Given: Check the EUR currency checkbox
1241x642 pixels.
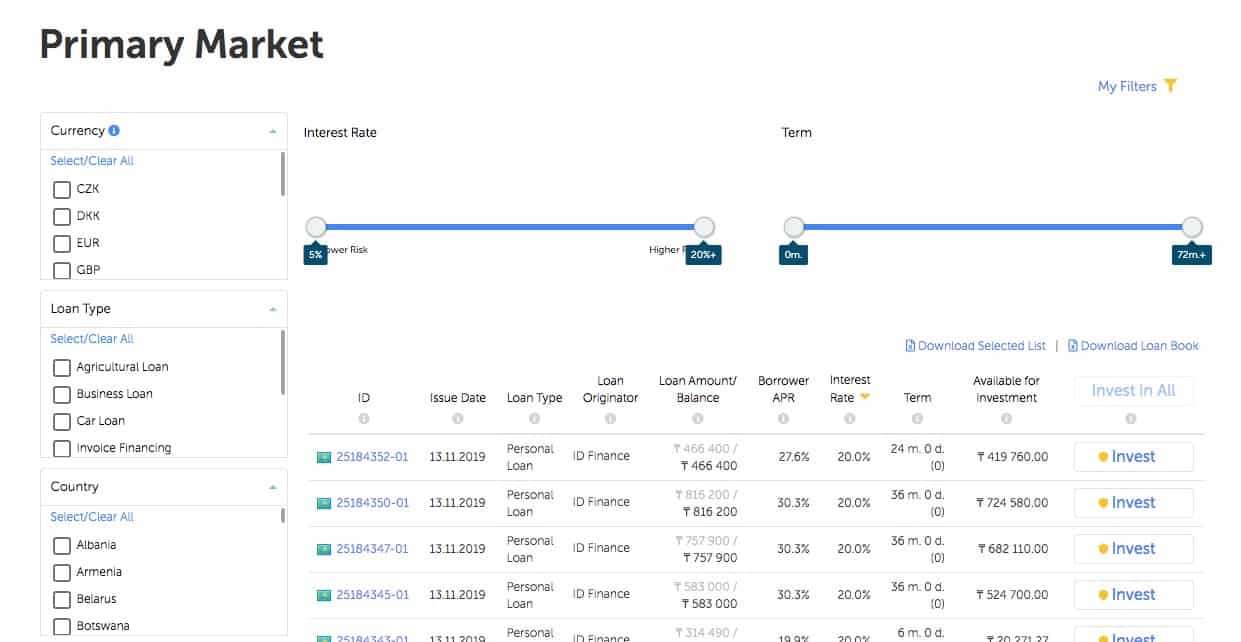Looking at the screenshot, I should click(62, 243).
